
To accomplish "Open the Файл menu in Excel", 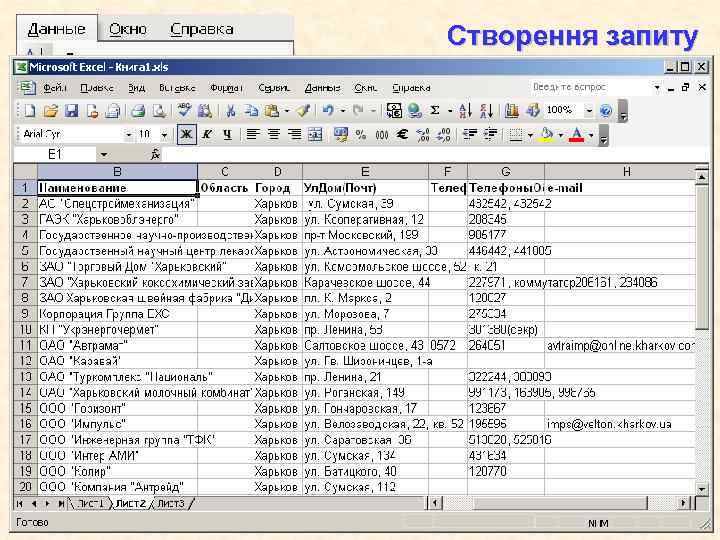I will pos(55,87).
